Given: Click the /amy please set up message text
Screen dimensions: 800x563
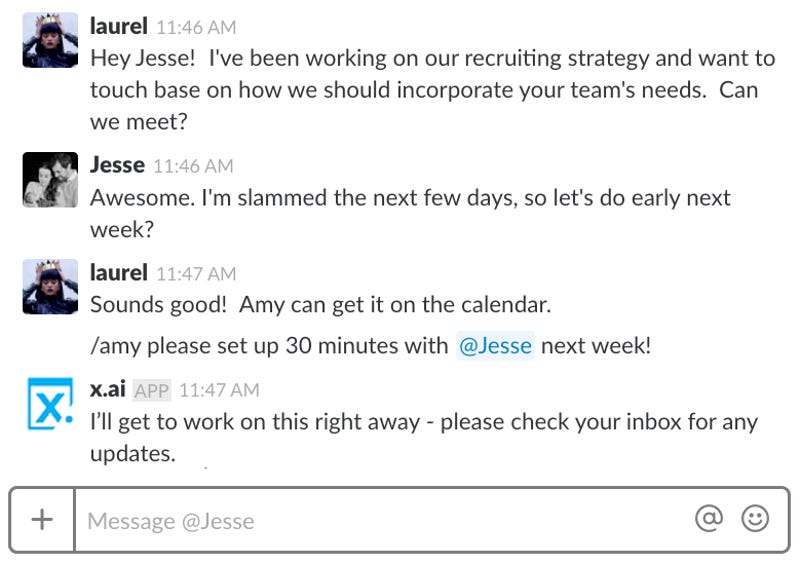Looking at the screenshot, I should (x=370, y=346).
